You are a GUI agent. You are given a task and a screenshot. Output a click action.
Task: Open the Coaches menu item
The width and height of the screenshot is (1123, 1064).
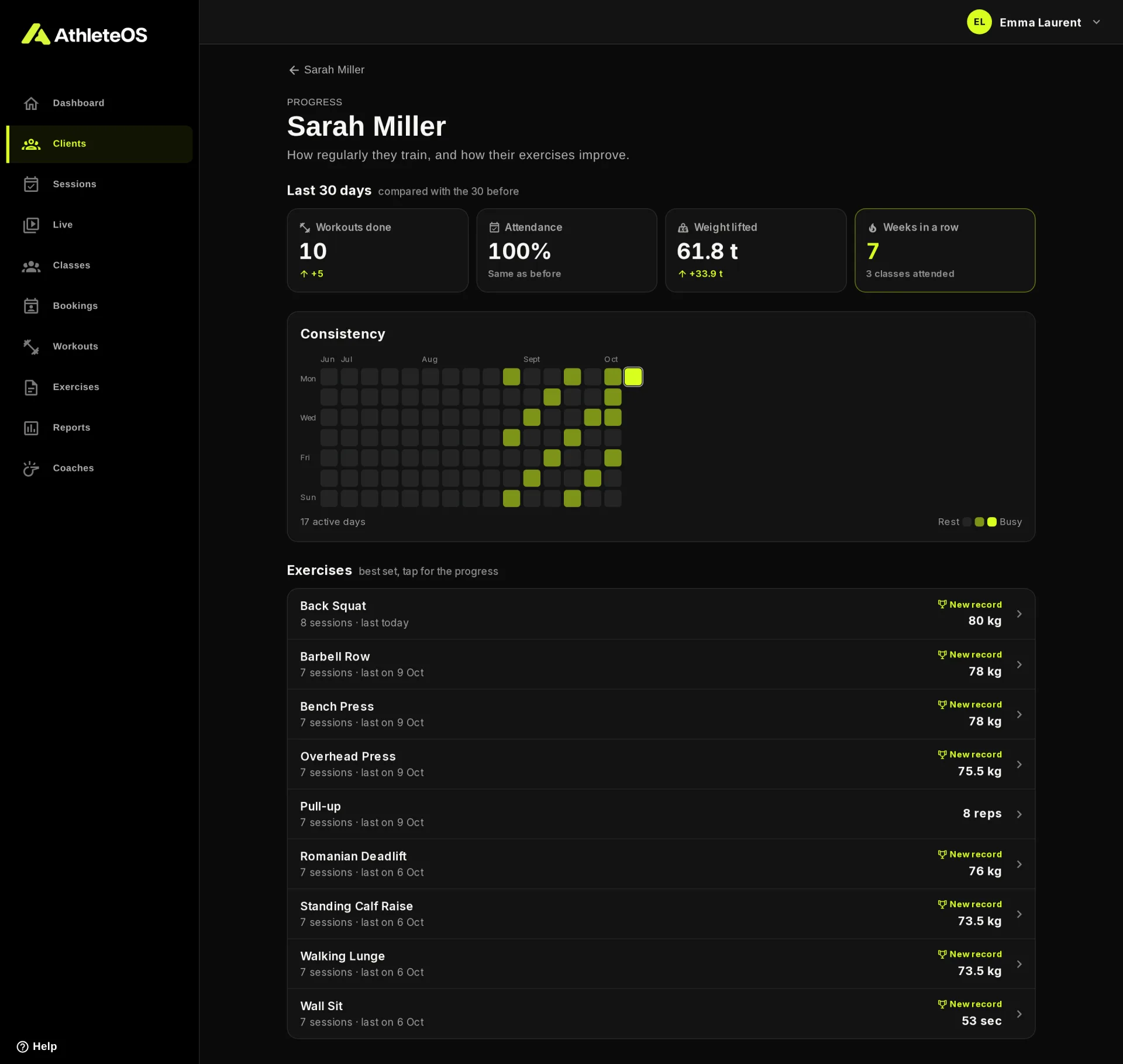pyautogui.click(x=99, y=469)
